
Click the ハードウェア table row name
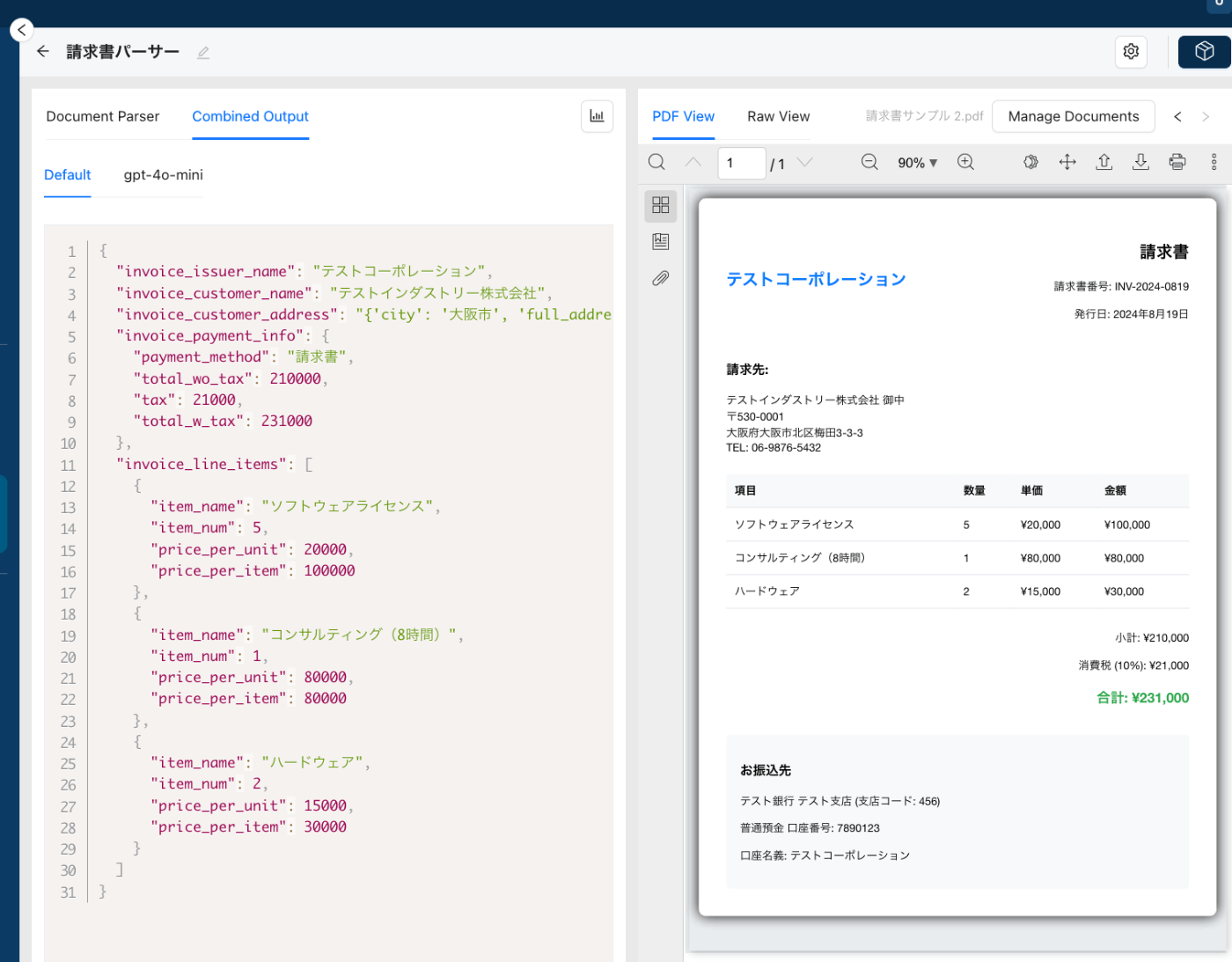pyautogui.click(x=767, y=591)
